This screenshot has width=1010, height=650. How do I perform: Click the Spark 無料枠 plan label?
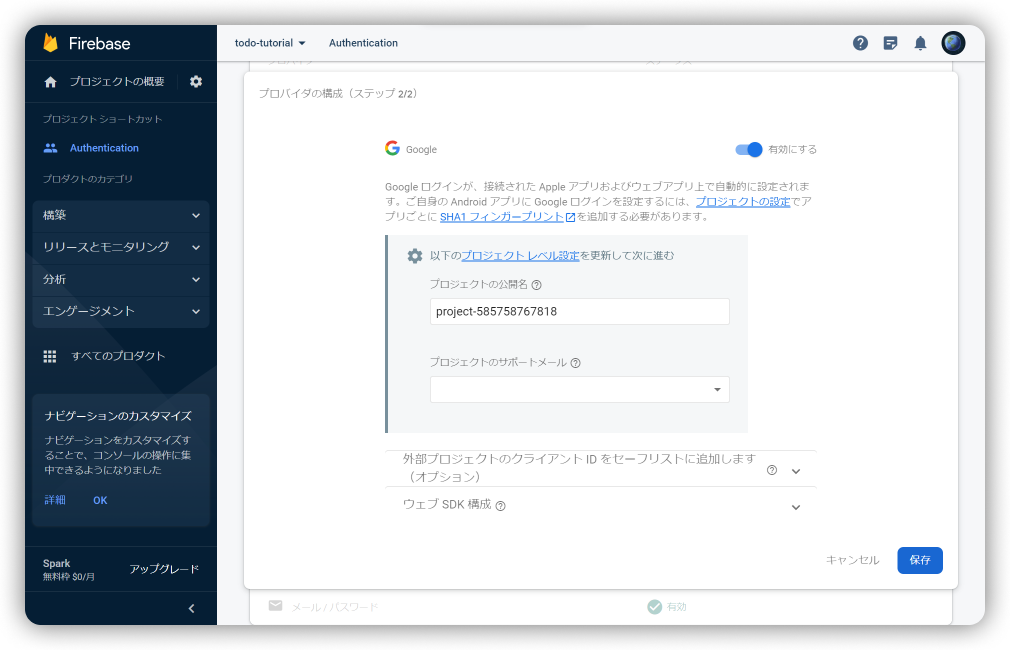tap(68, 569)
